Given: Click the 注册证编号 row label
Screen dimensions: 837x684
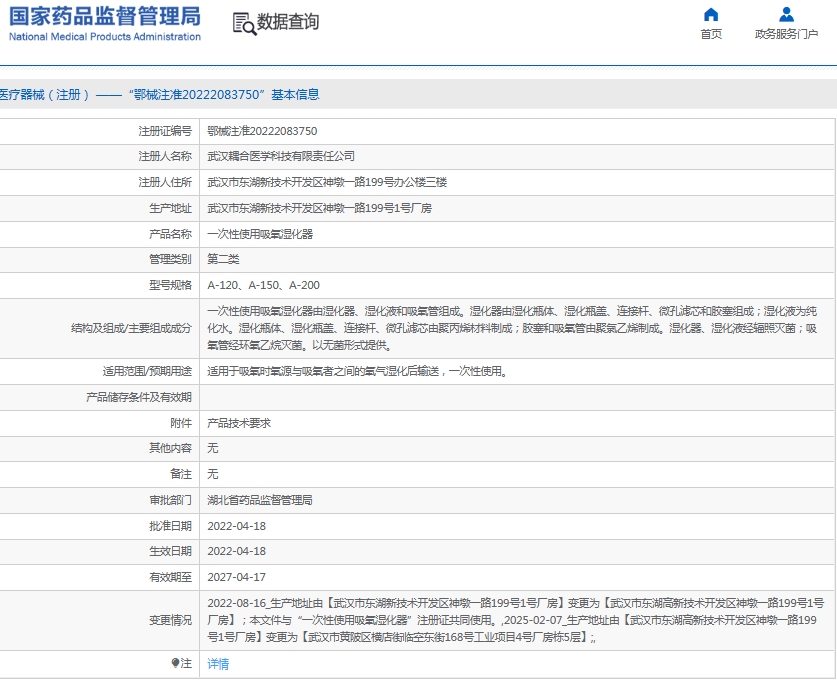Looking at the screenshot, I should click(x=165, y=131).
